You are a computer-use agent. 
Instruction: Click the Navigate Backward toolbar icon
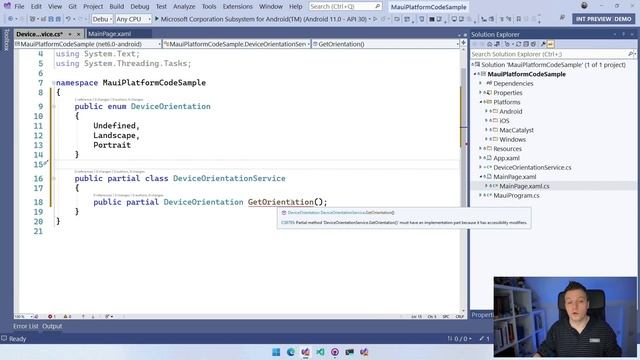pos(11,19)
